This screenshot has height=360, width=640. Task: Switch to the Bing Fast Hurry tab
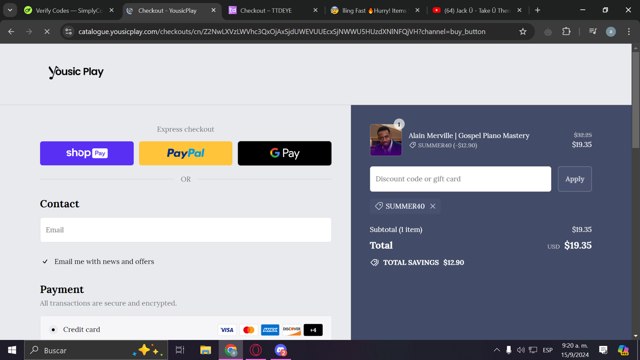click(x=375, y=11)
